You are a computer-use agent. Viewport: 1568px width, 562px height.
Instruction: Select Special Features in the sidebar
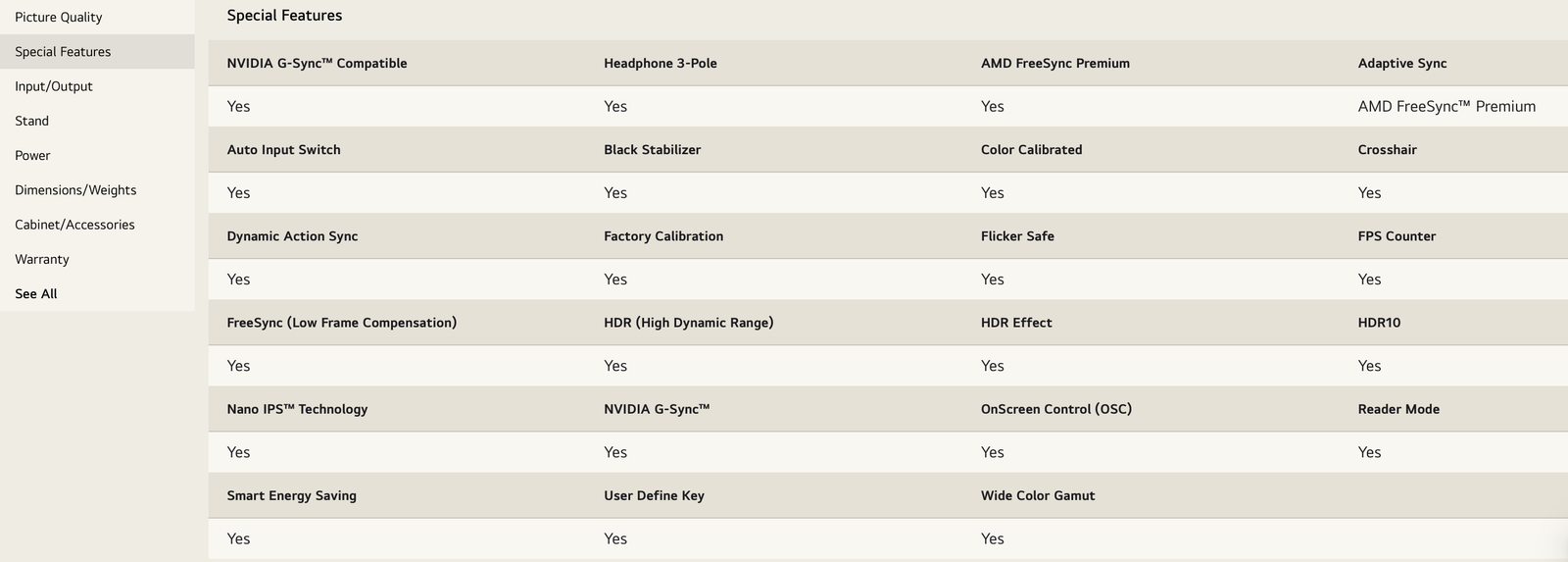tap(63, 52)
